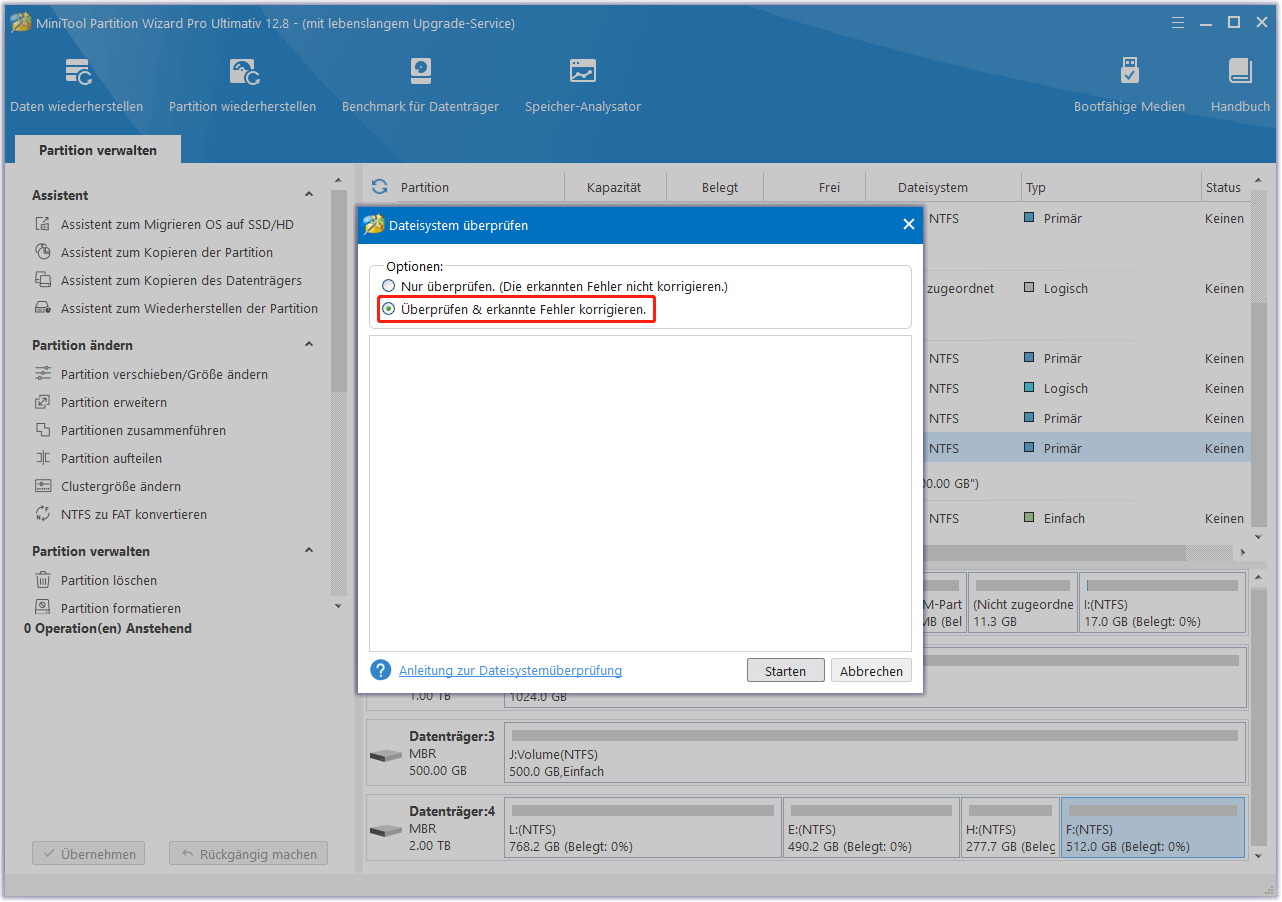Open Speicher-Analysator tool

[583, 85]
